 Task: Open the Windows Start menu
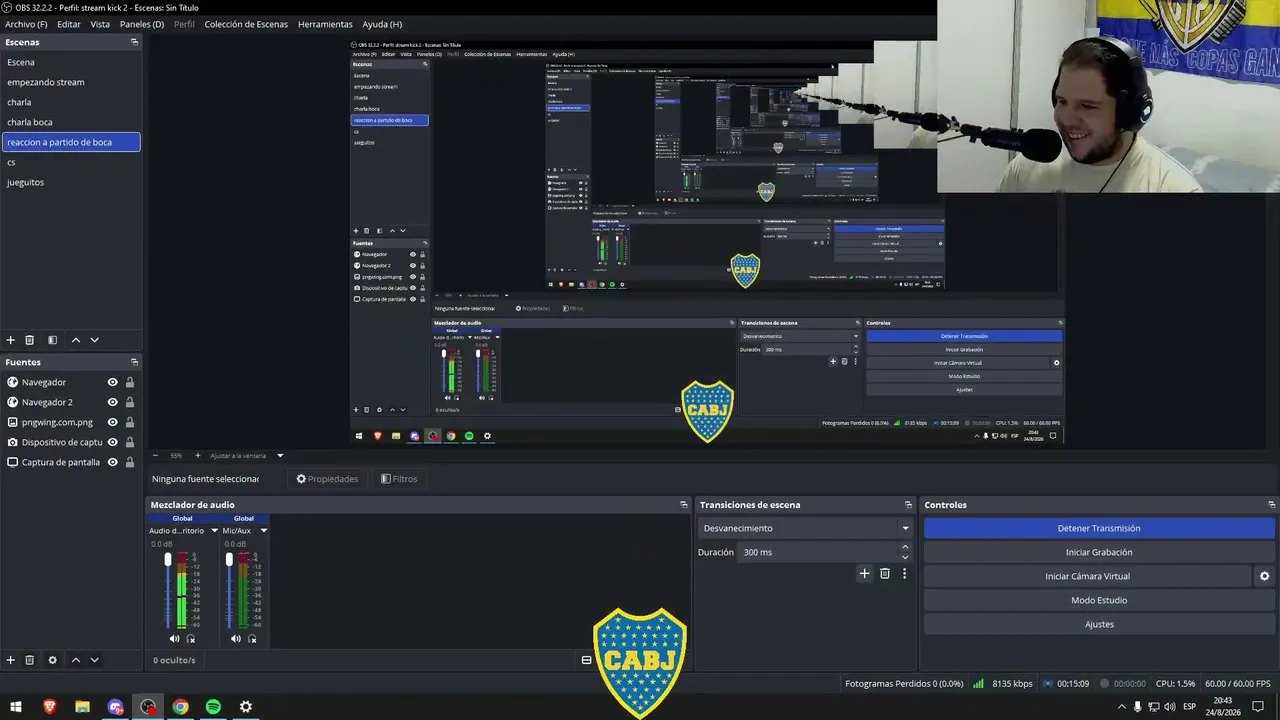click(x=16, y=707)
